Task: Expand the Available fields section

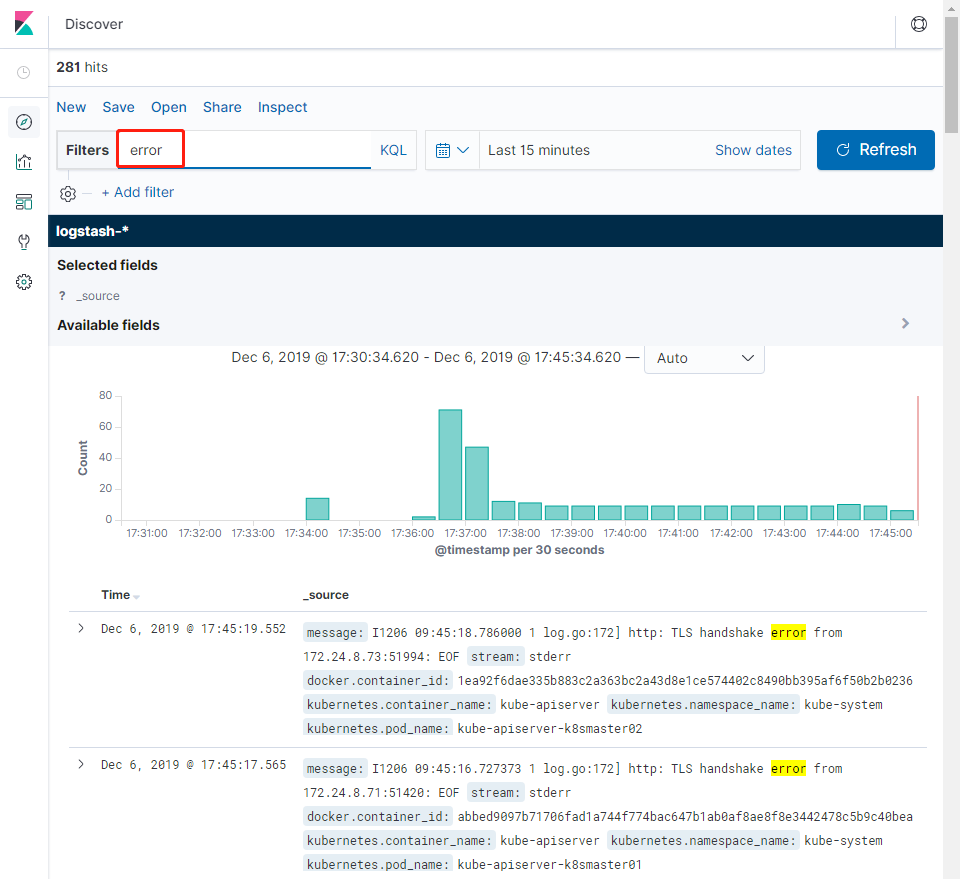Action: coord(905,324)
